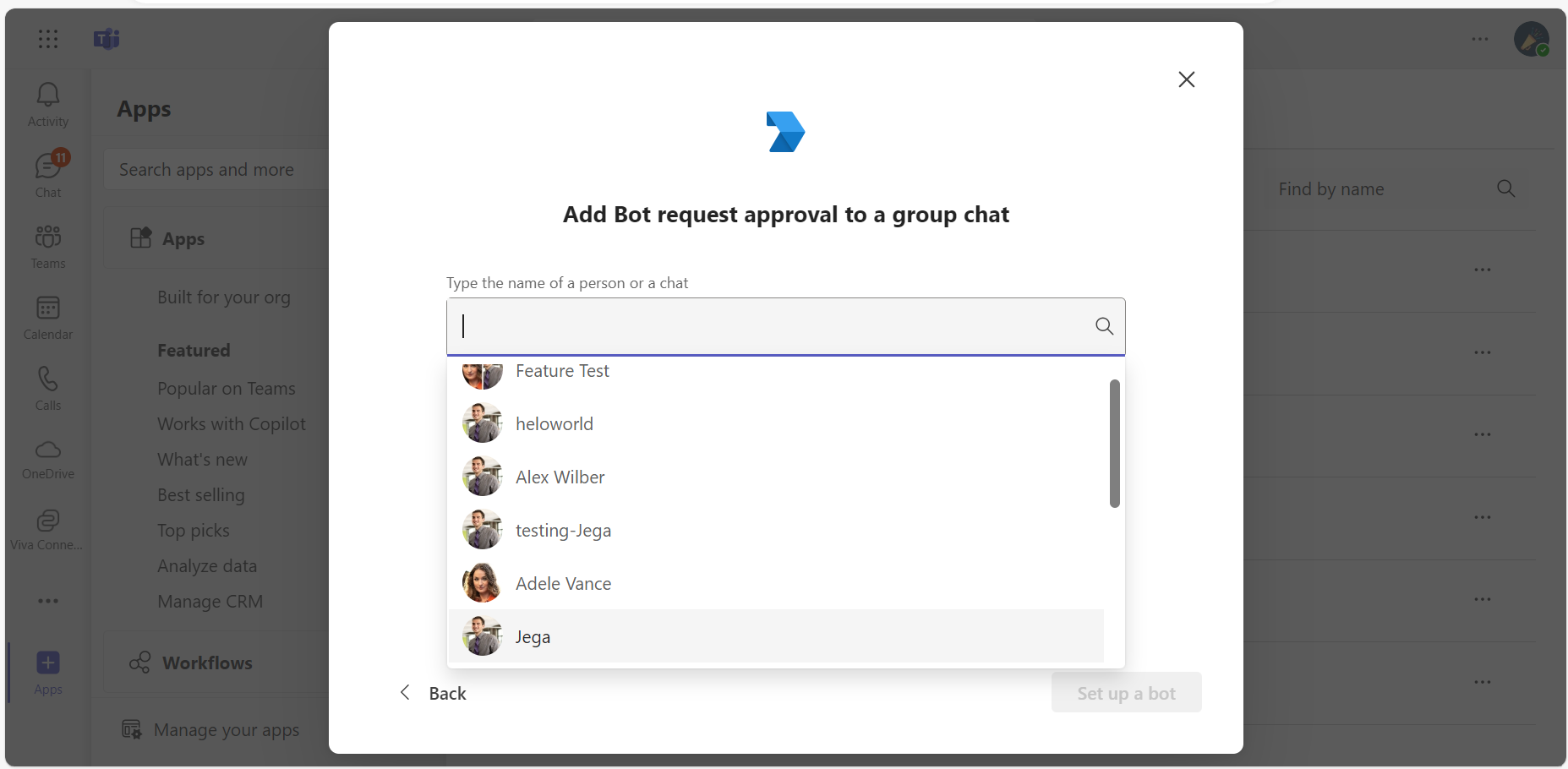The width and height of the screenshot is (1568, 769).
Task: Open Calendar in the sidebar
Action: click(48, 317)
